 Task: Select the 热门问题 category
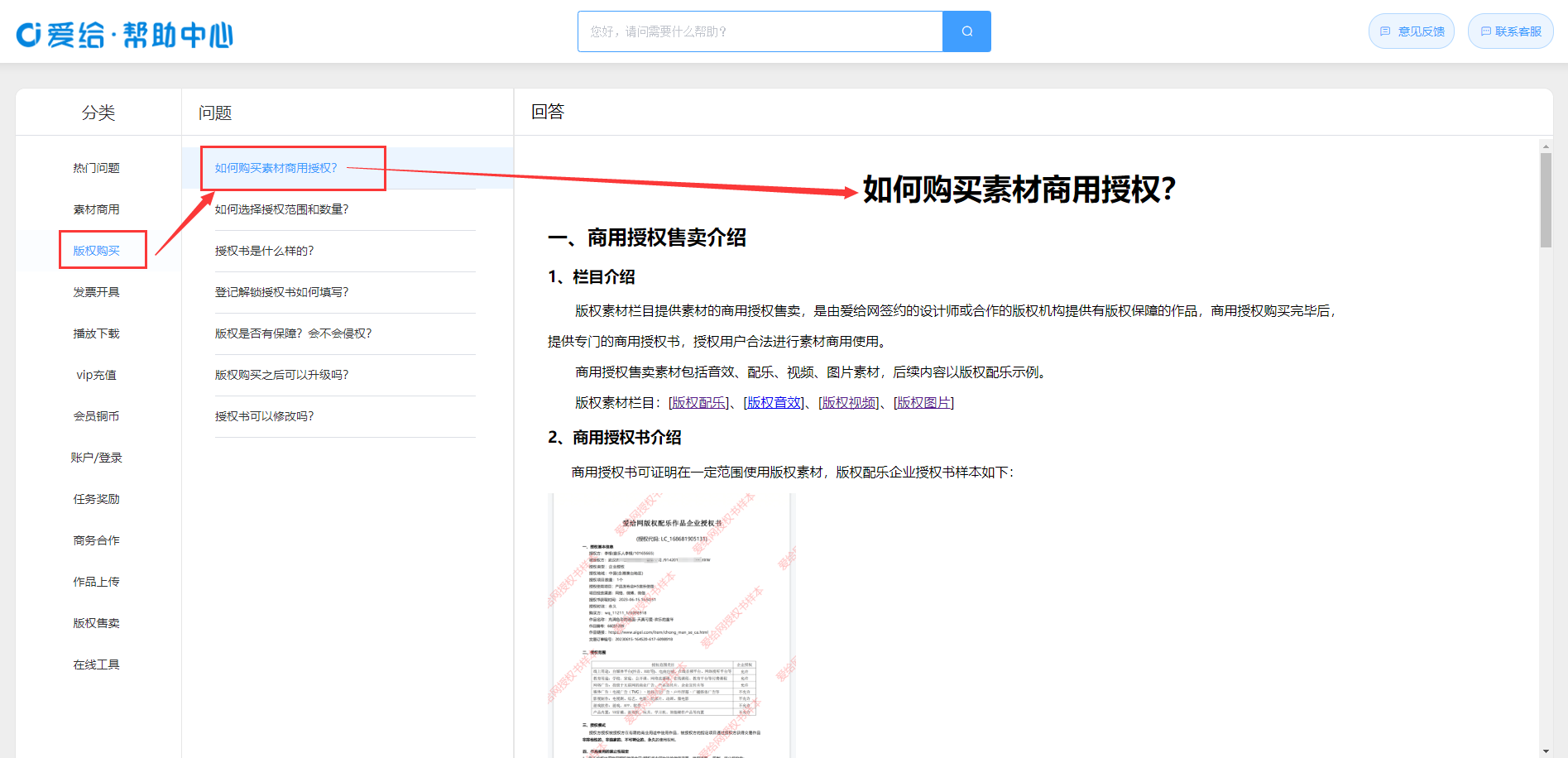97,168
